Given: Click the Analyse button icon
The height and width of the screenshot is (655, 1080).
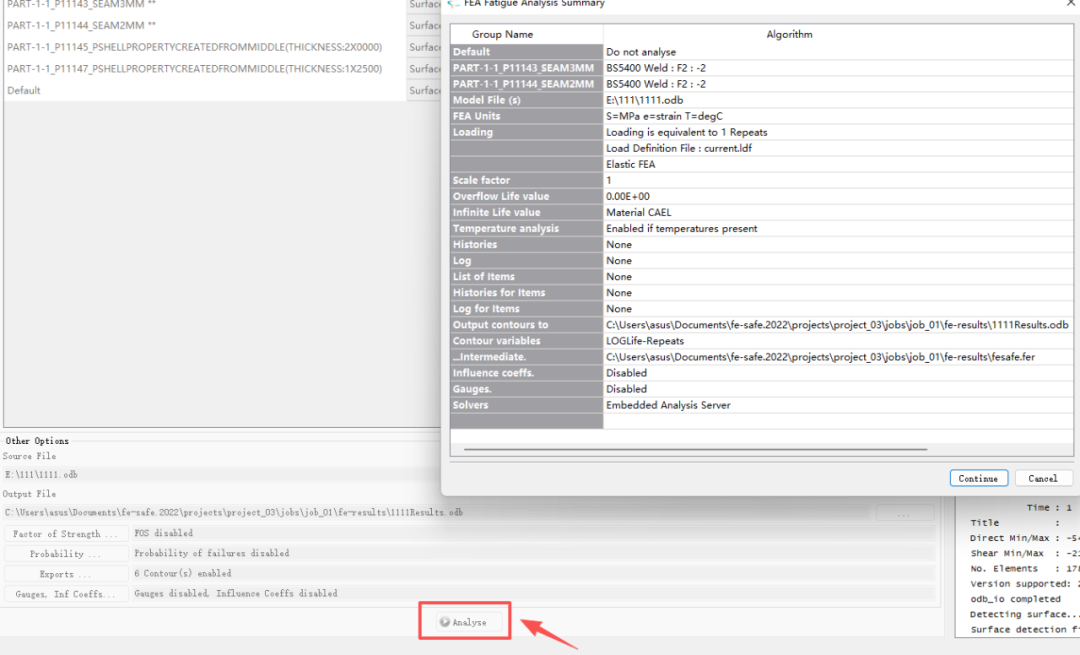Looking at the screenshot, I should pyautogui.click(x=445, y=622).
